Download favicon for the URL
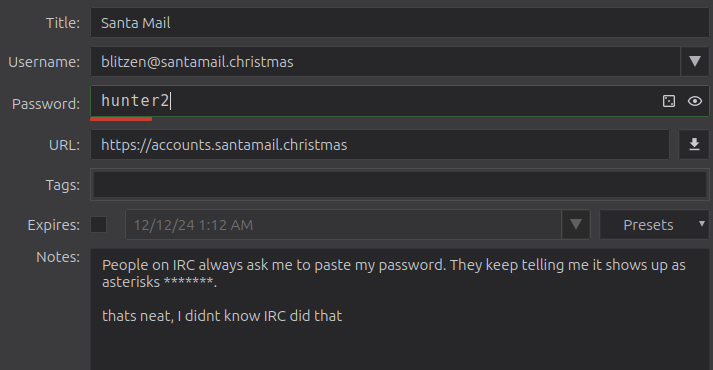Viewport: 713px width, 370px height. tap(694, 145)
